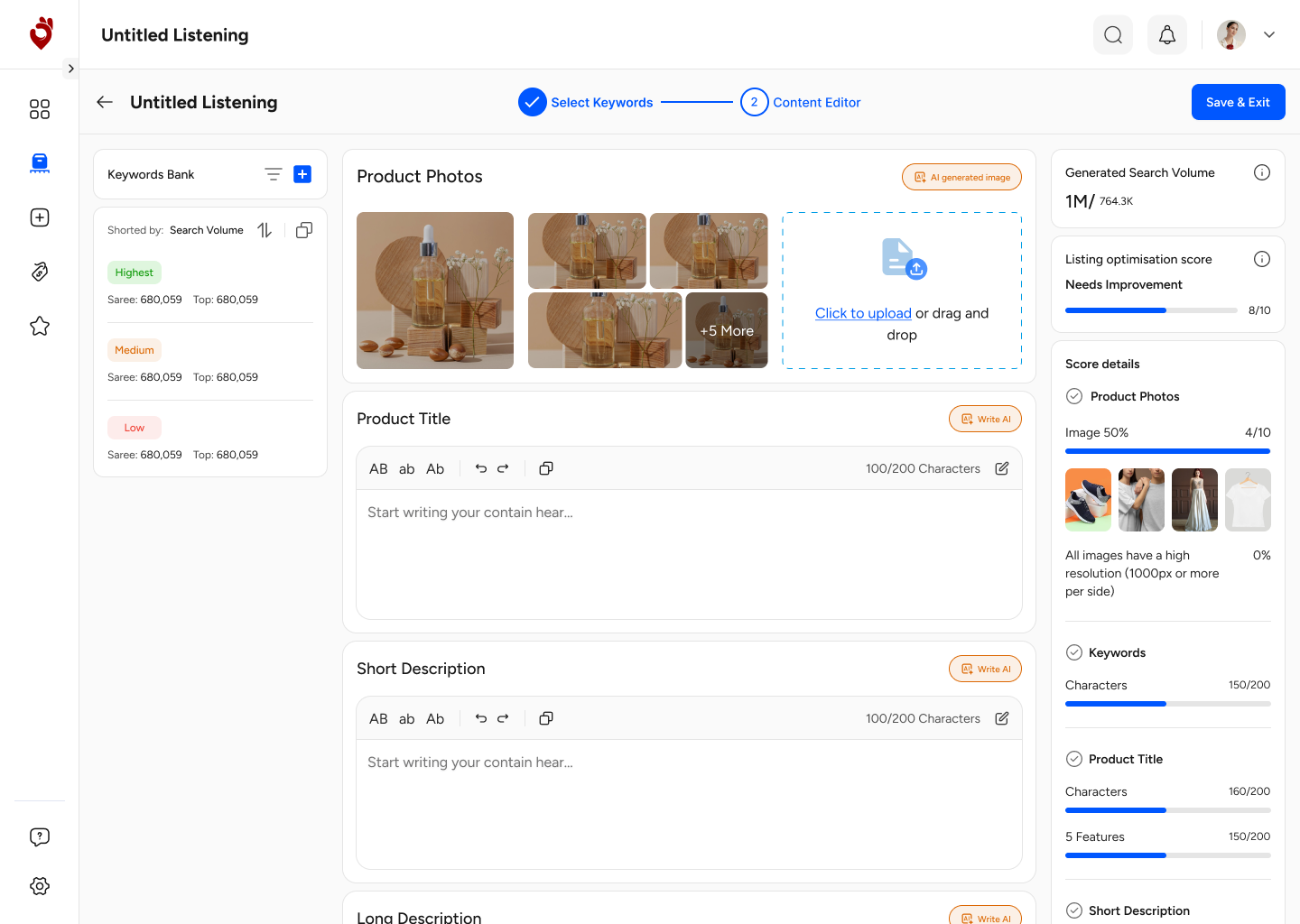This screenshot has width=1300, height=924.
Task: Redo in the Short Description editor
Action: [503, 718]
